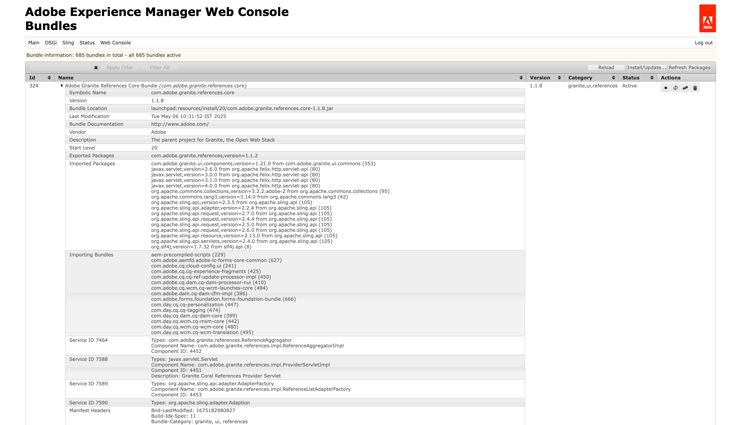Open com.day.cq.cq-personalization (447) bundle
Screen dimensions: 750x425
coord(195,305)
